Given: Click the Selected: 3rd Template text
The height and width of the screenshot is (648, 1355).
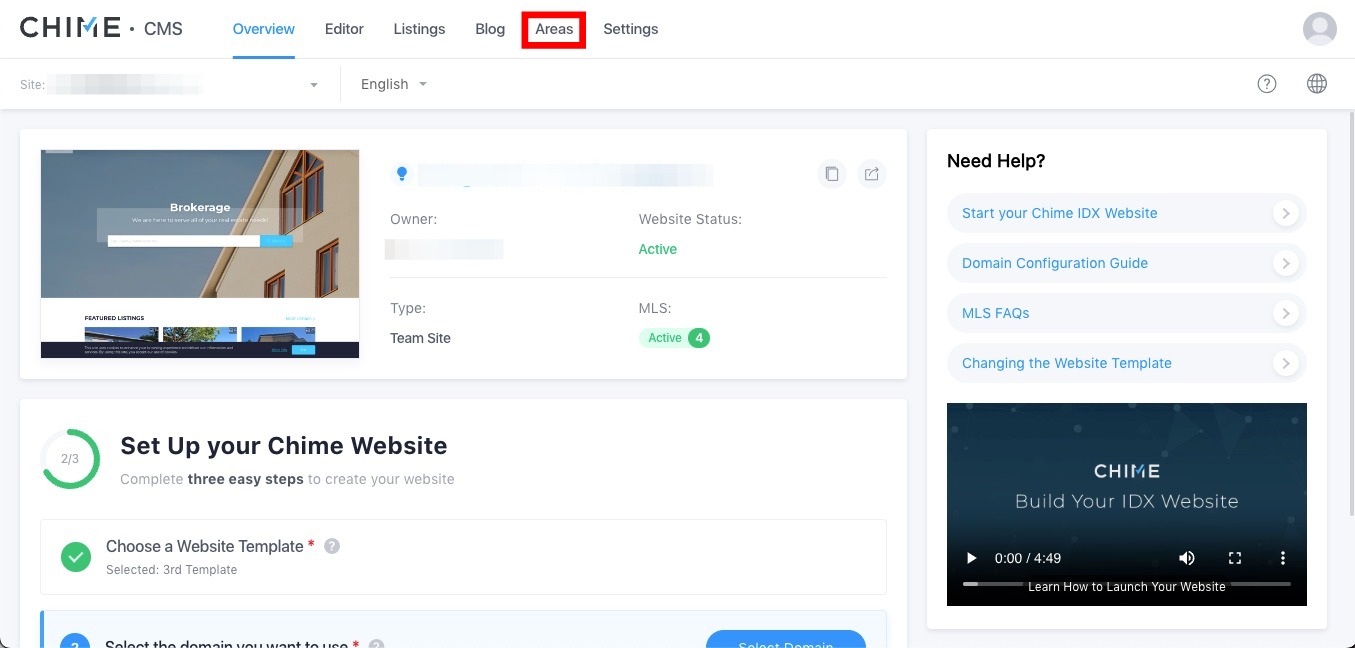Looking at the screenshot, I should click(172, 570).
